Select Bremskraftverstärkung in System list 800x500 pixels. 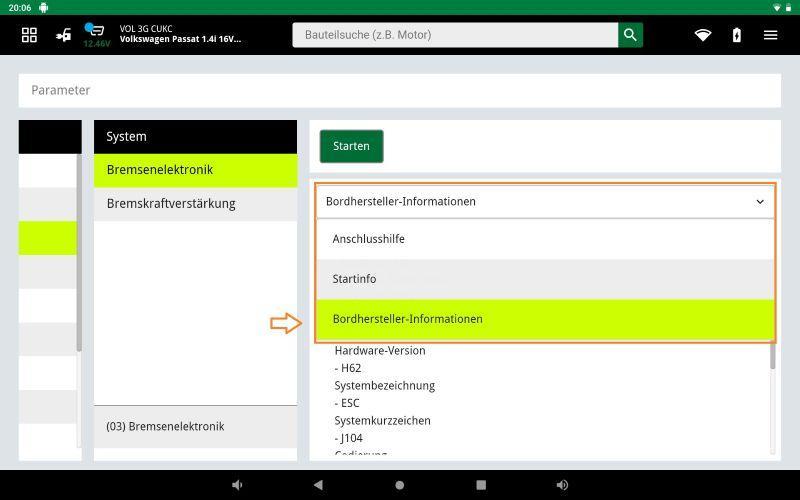tap(195, 204)
